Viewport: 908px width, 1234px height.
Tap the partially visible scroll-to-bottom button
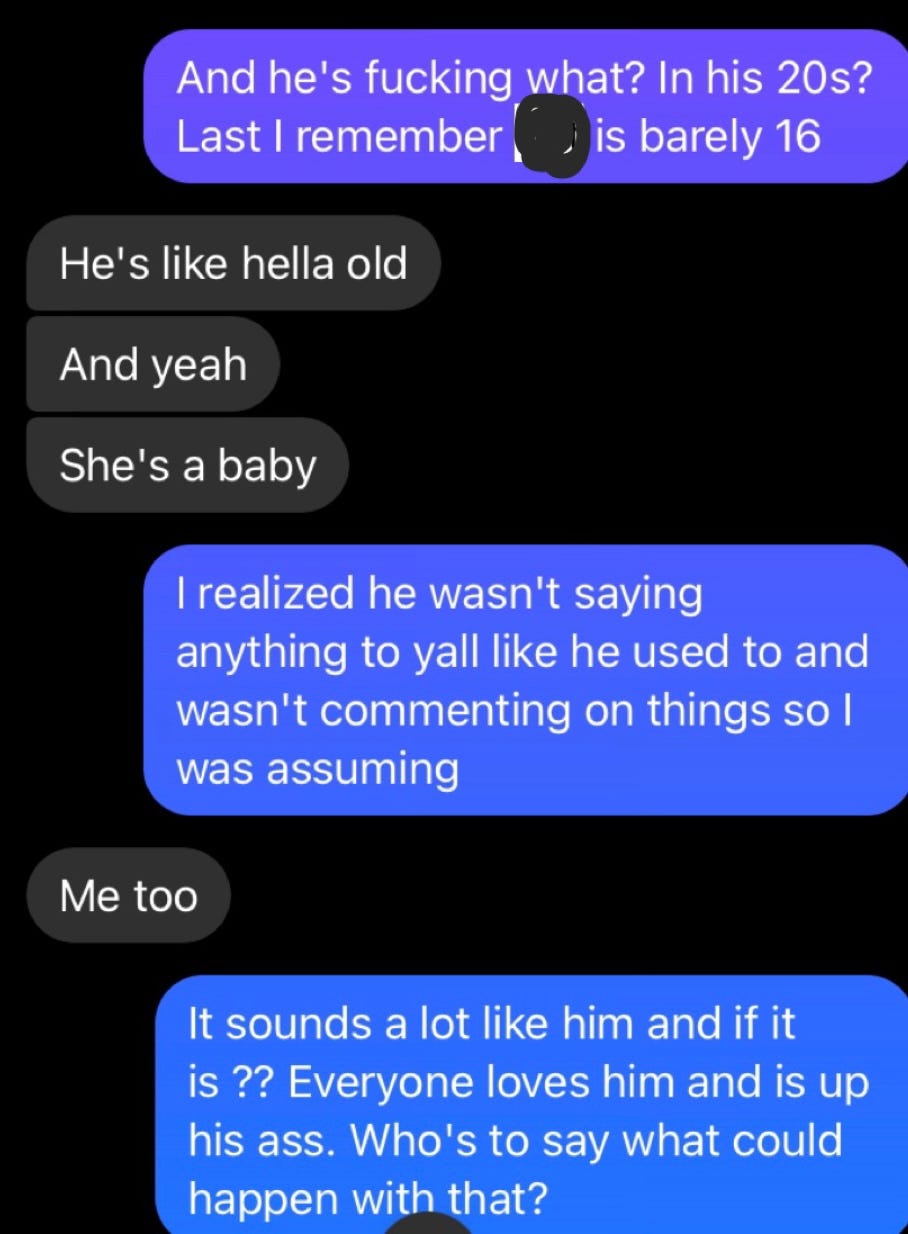(429, 1224)
